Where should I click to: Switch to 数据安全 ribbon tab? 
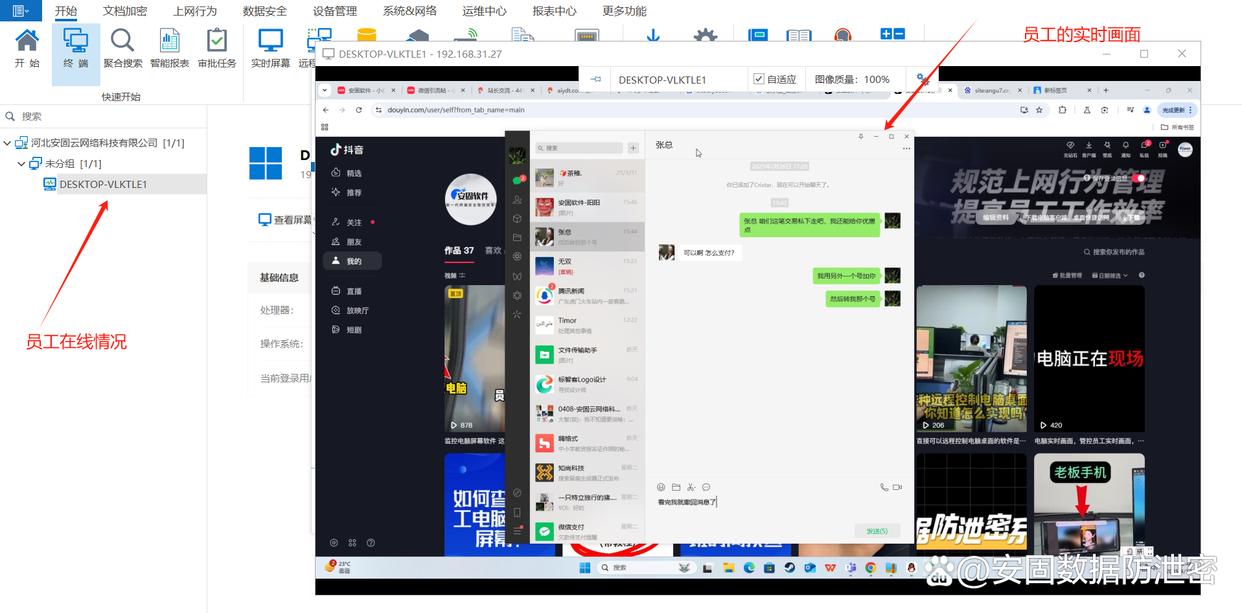click(x=264, y=11)
